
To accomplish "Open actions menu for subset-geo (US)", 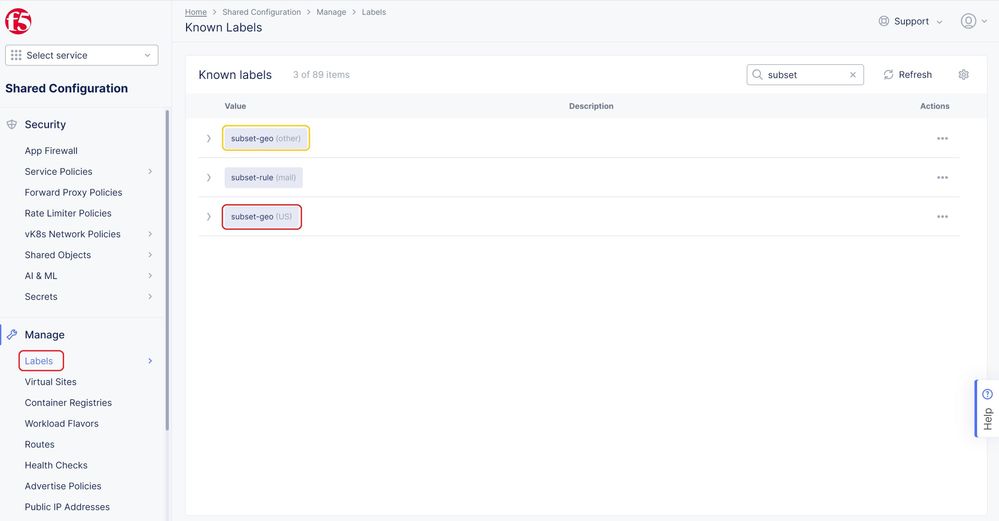I will pos(942,217).
